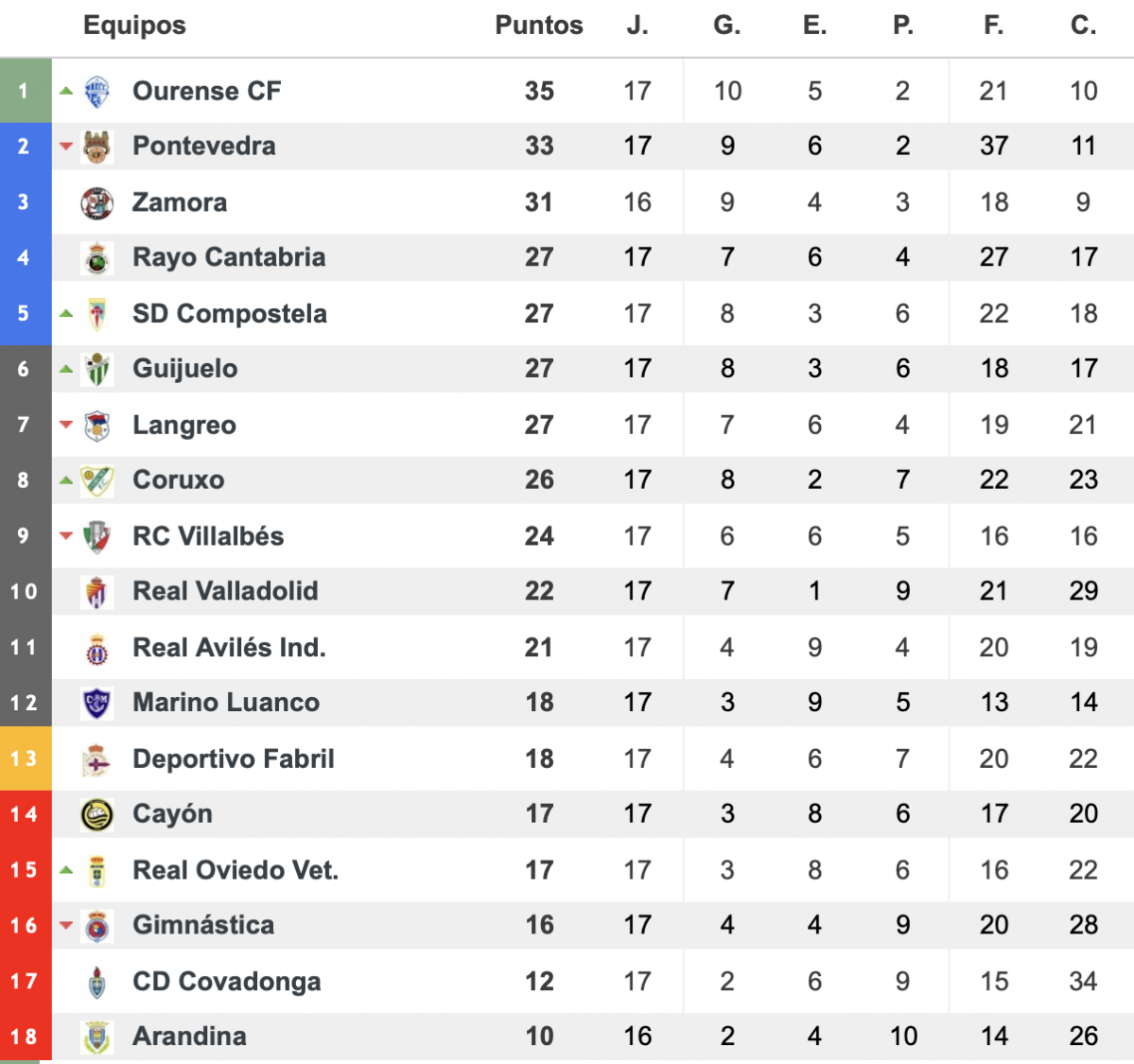Click the green position 1 marker
The image size is (1134, 1064).
coord(26,91)
